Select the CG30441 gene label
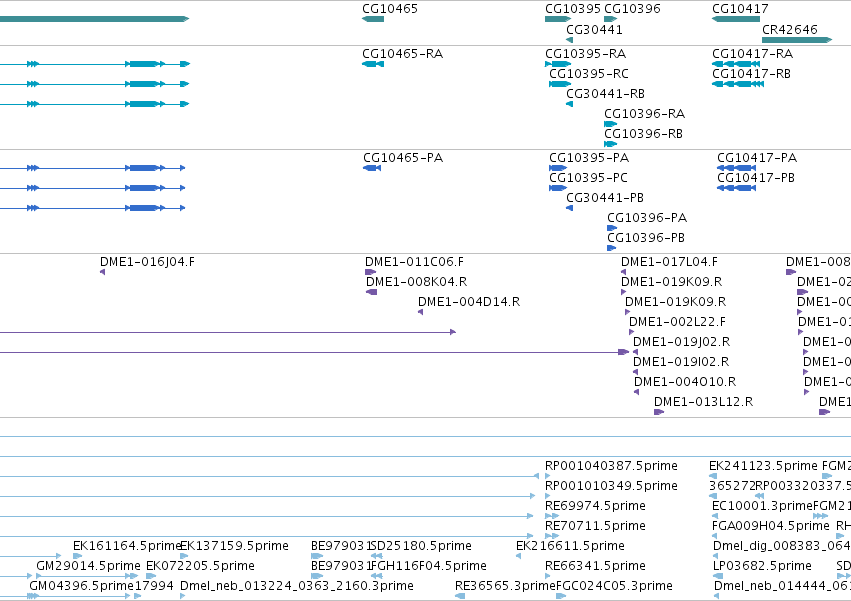Viewport: 851px width, 601px height. pyautogui.click(x=594, y=30)
